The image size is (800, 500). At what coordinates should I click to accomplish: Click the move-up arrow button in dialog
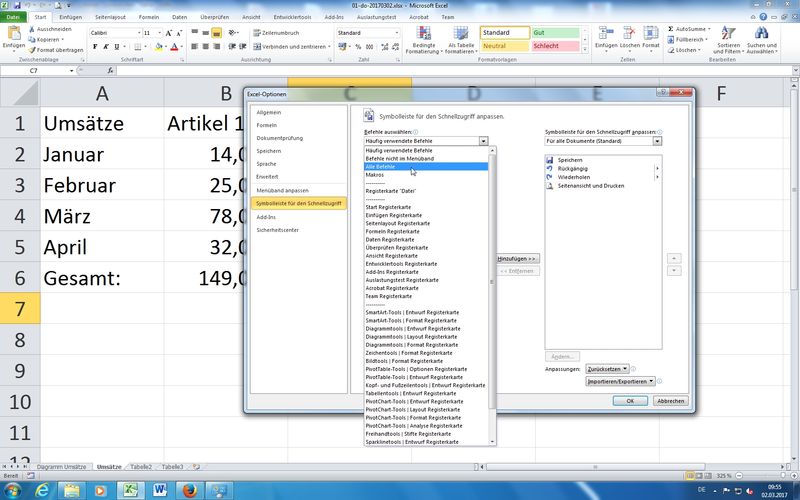click(674, 258)
